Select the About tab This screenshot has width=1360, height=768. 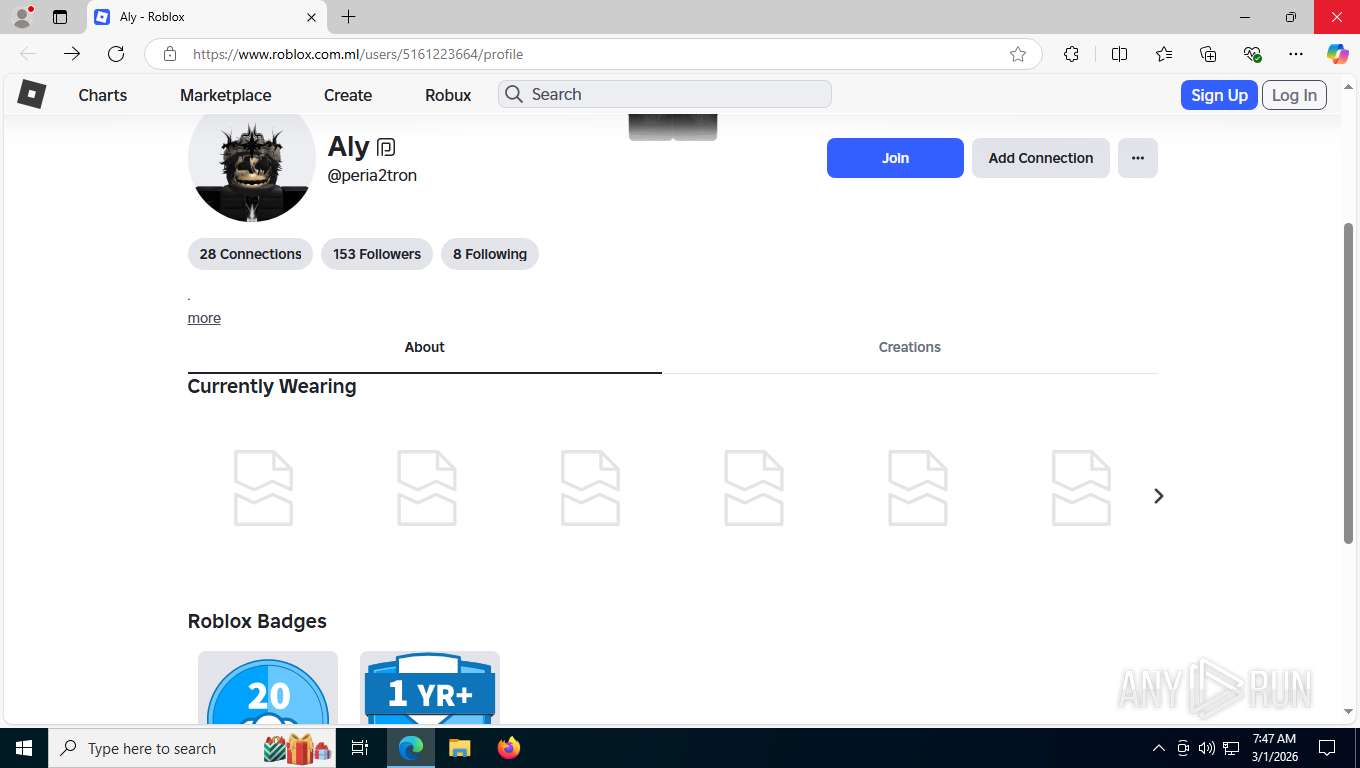point(425,347)
